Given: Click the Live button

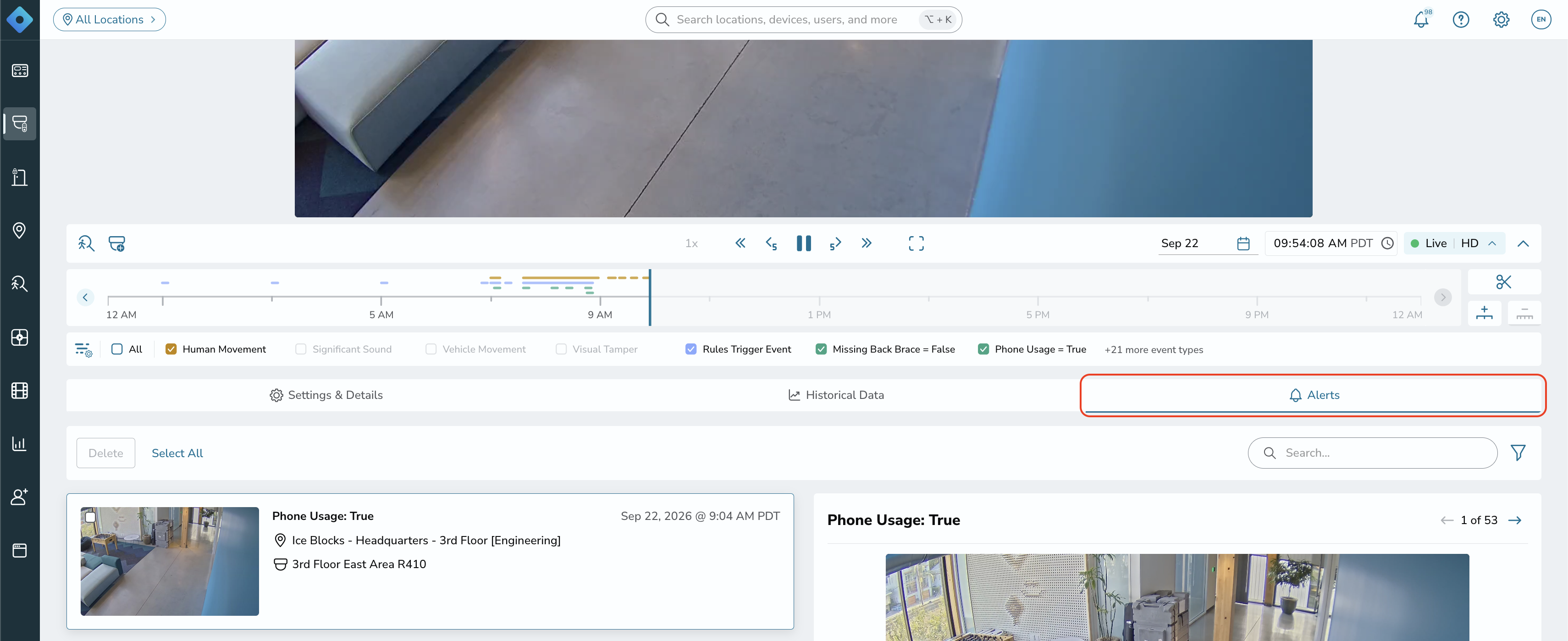Looking at the screenshot, I should pyautogui.click(x=1428, y=243).
